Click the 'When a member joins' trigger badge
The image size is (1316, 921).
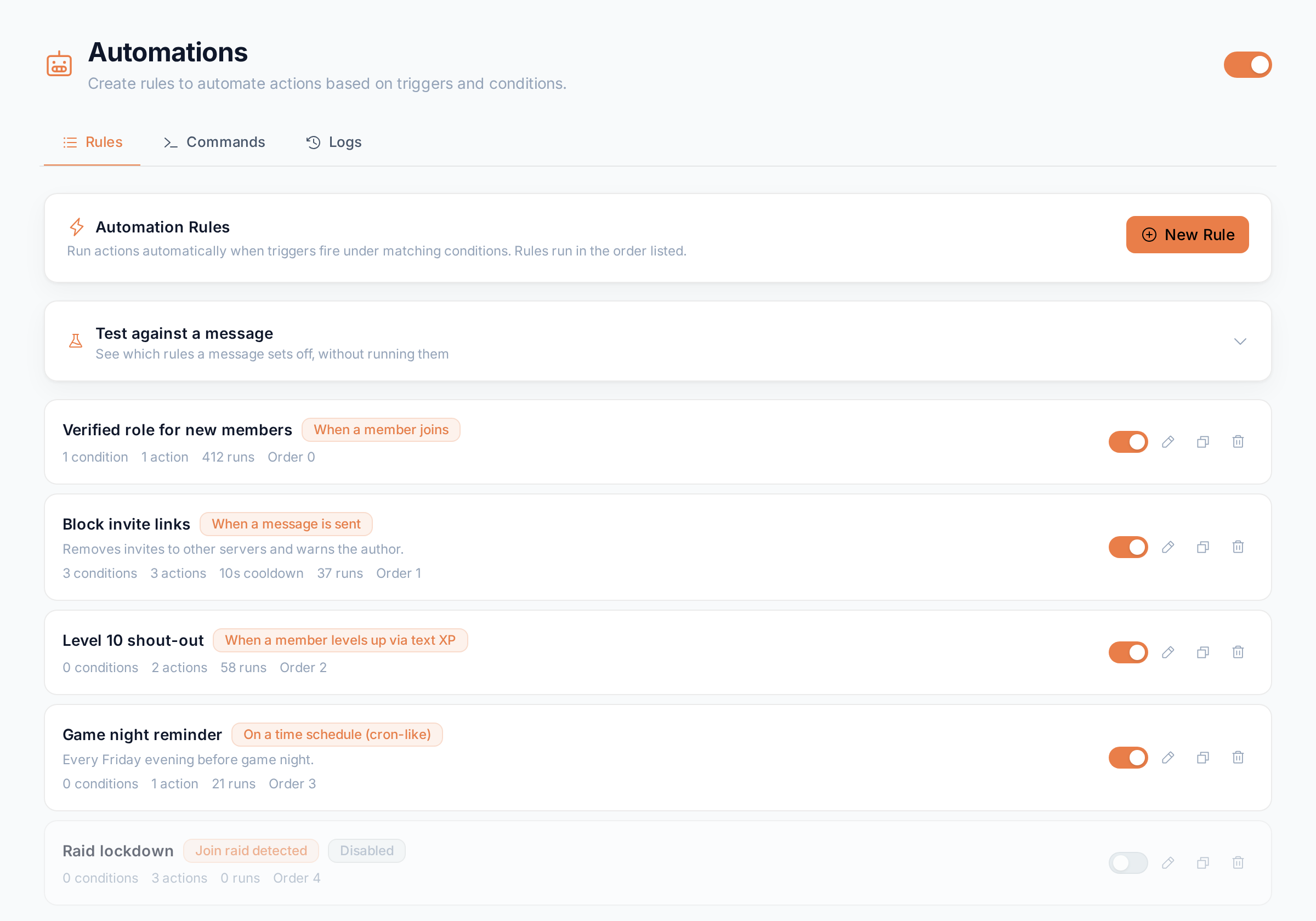(x=381, y=430)
